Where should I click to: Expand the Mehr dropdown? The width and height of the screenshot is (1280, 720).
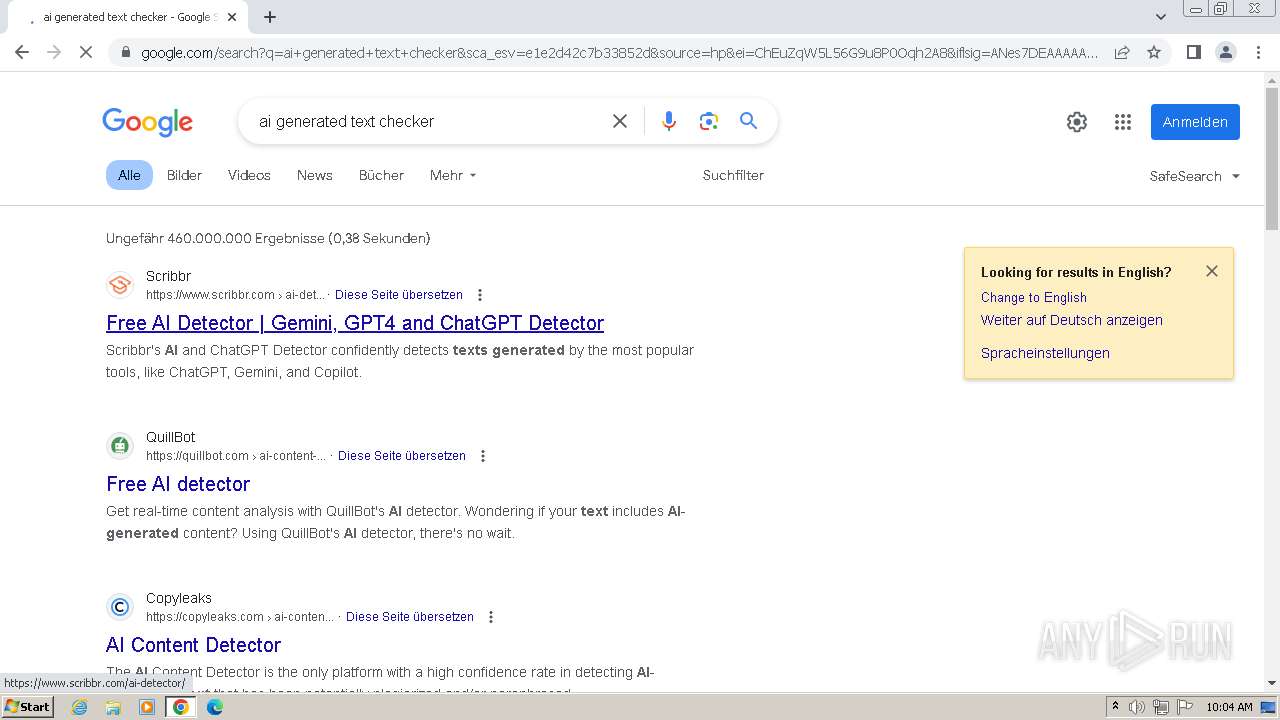coord(453,175)
